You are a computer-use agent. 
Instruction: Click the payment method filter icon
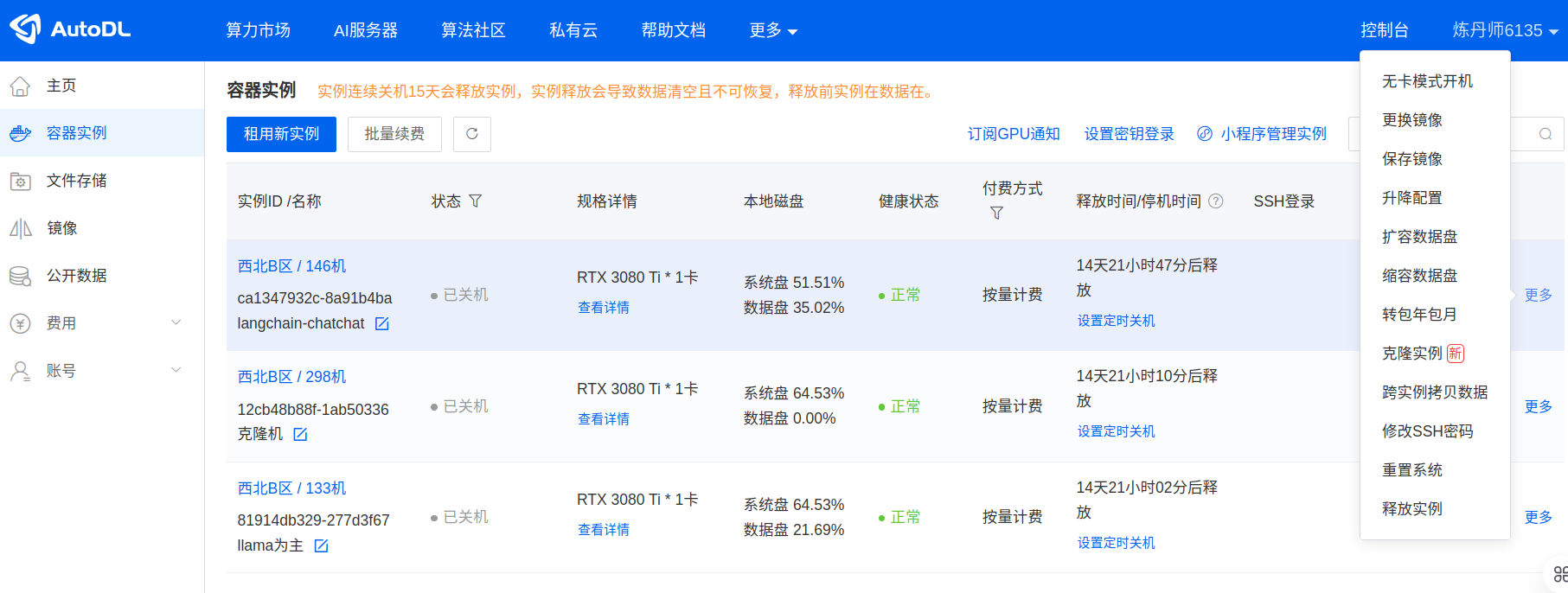[996, 213]
